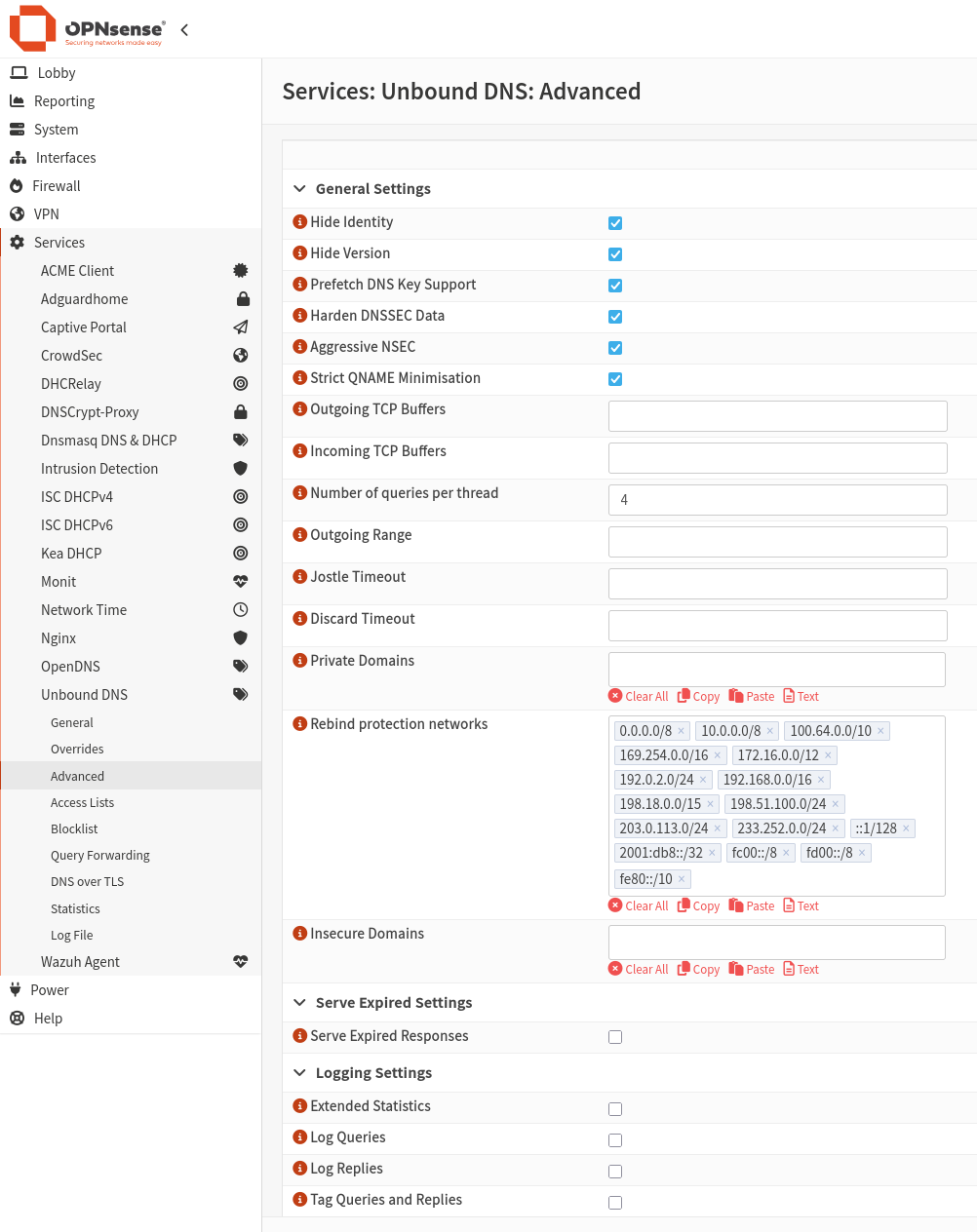Enable Log Replies checkbox
The width and height of the screenshot is (977, 1232).
click(x=615, y=1172)
